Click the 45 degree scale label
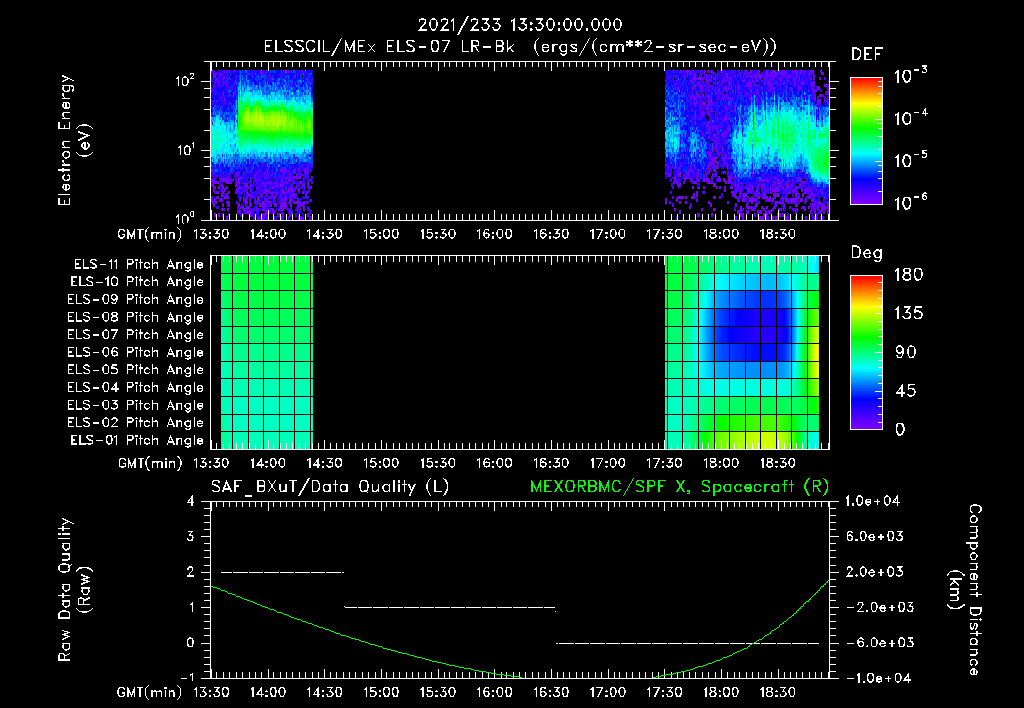The image size is (1024, 708). pyautogui.click(x=906, y=391)
